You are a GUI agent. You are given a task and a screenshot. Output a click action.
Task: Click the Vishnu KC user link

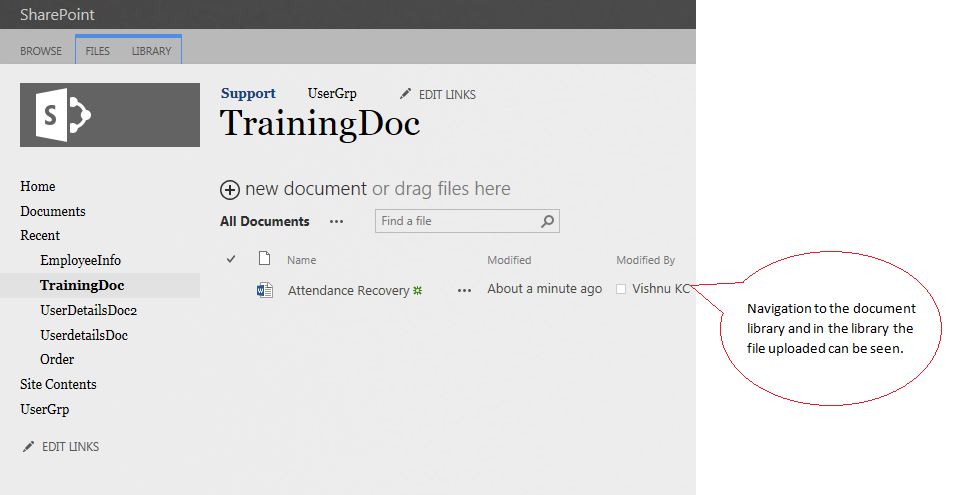coord(661,289)
